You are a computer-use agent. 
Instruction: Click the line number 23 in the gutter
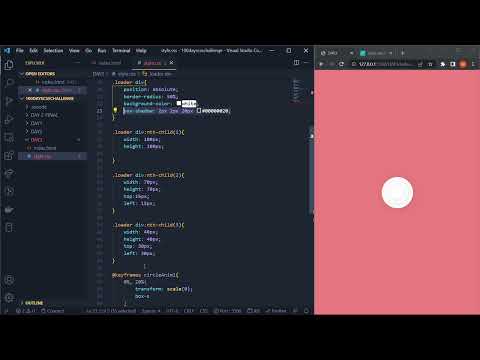[x=100, y=111]
